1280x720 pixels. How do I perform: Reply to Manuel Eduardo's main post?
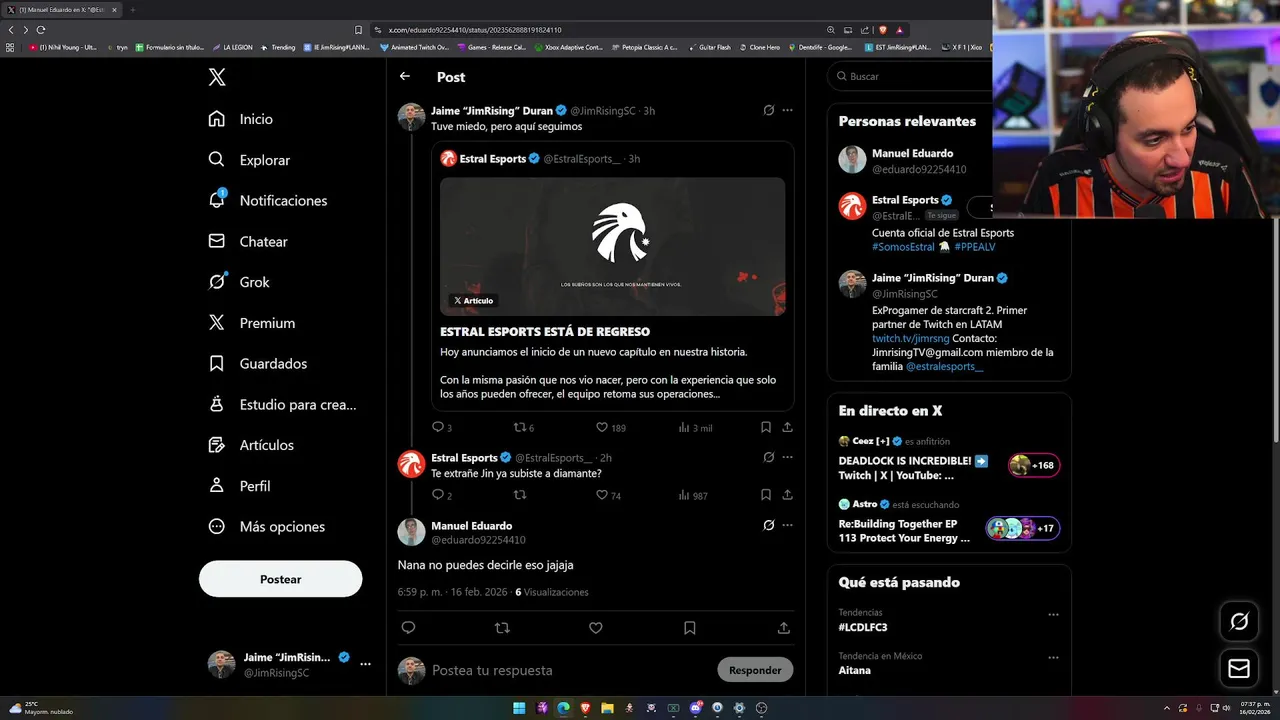(408, 628)
